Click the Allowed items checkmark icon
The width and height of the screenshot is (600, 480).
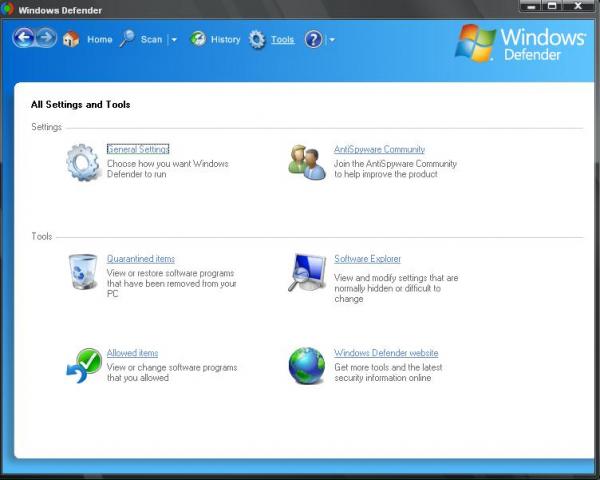(84, 366)
